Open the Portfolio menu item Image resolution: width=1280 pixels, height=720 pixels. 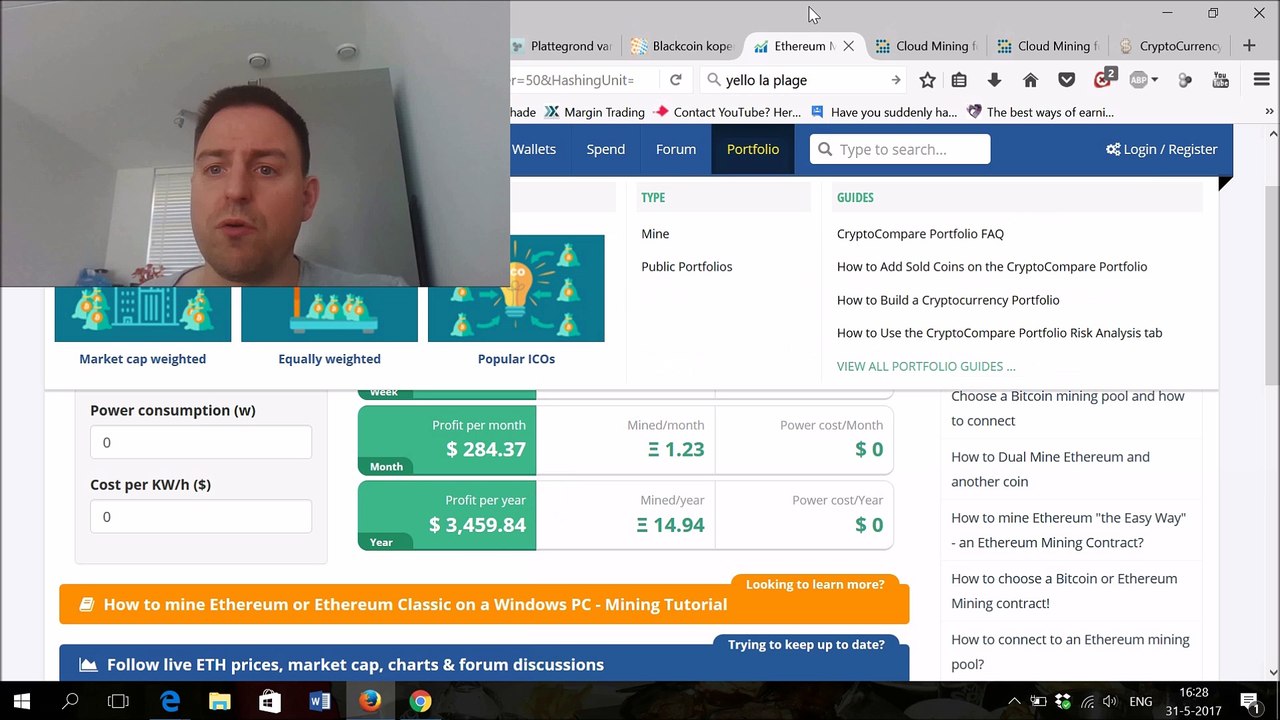753,149
